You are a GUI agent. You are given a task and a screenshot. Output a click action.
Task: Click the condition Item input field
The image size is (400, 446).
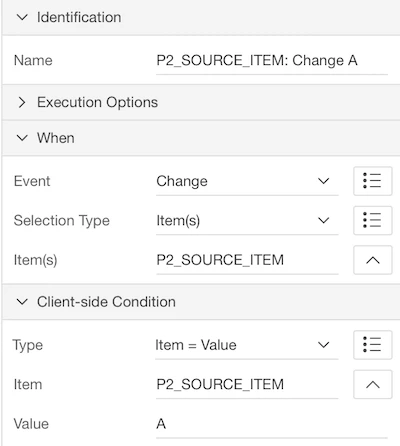247,384
